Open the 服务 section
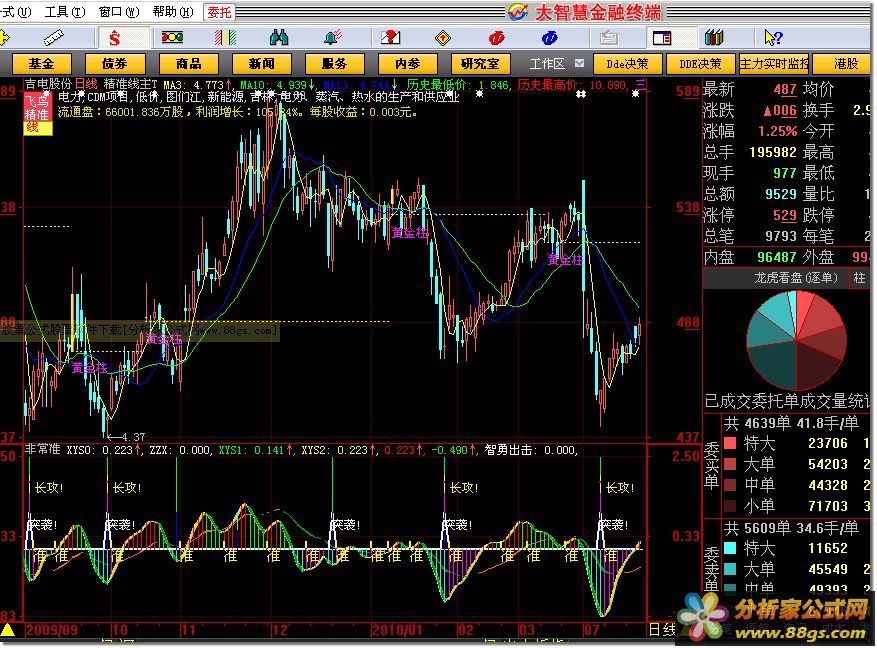The height and width of the screenshot is (648, 877). tap(334, 64)
